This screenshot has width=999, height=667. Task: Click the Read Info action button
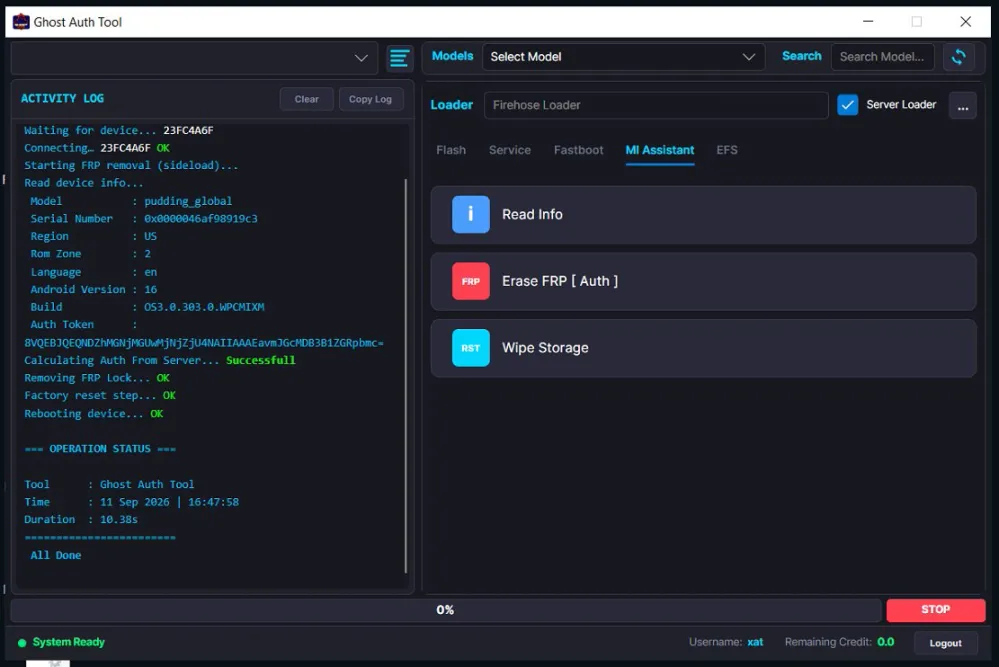coord(703,215)
